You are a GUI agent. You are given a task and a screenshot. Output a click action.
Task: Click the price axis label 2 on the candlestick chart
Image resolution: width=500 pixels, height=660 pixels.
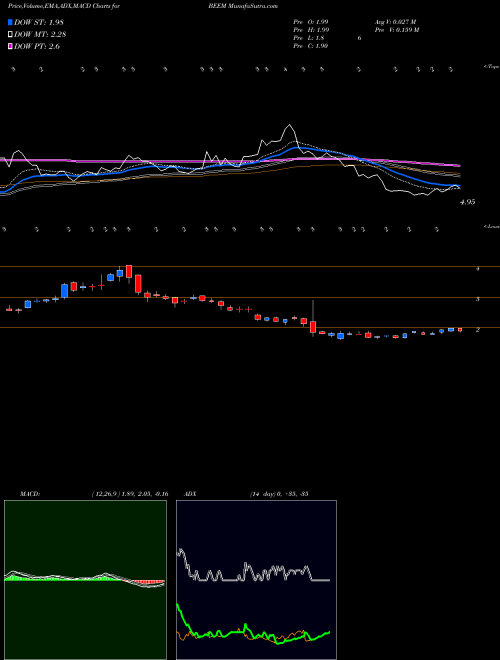pos(477,330)
